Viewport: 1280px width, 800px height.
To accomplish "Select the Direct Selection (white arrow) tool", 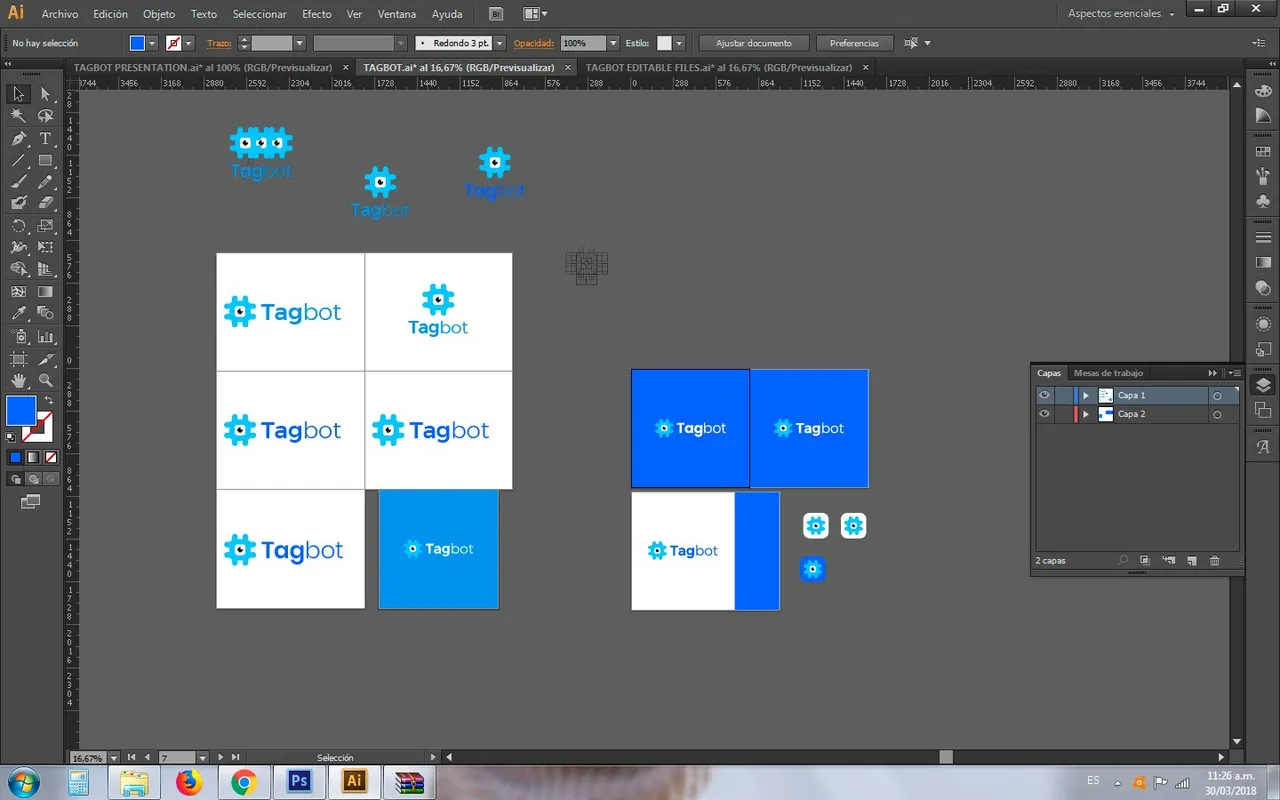I will (x=45, y=94).
